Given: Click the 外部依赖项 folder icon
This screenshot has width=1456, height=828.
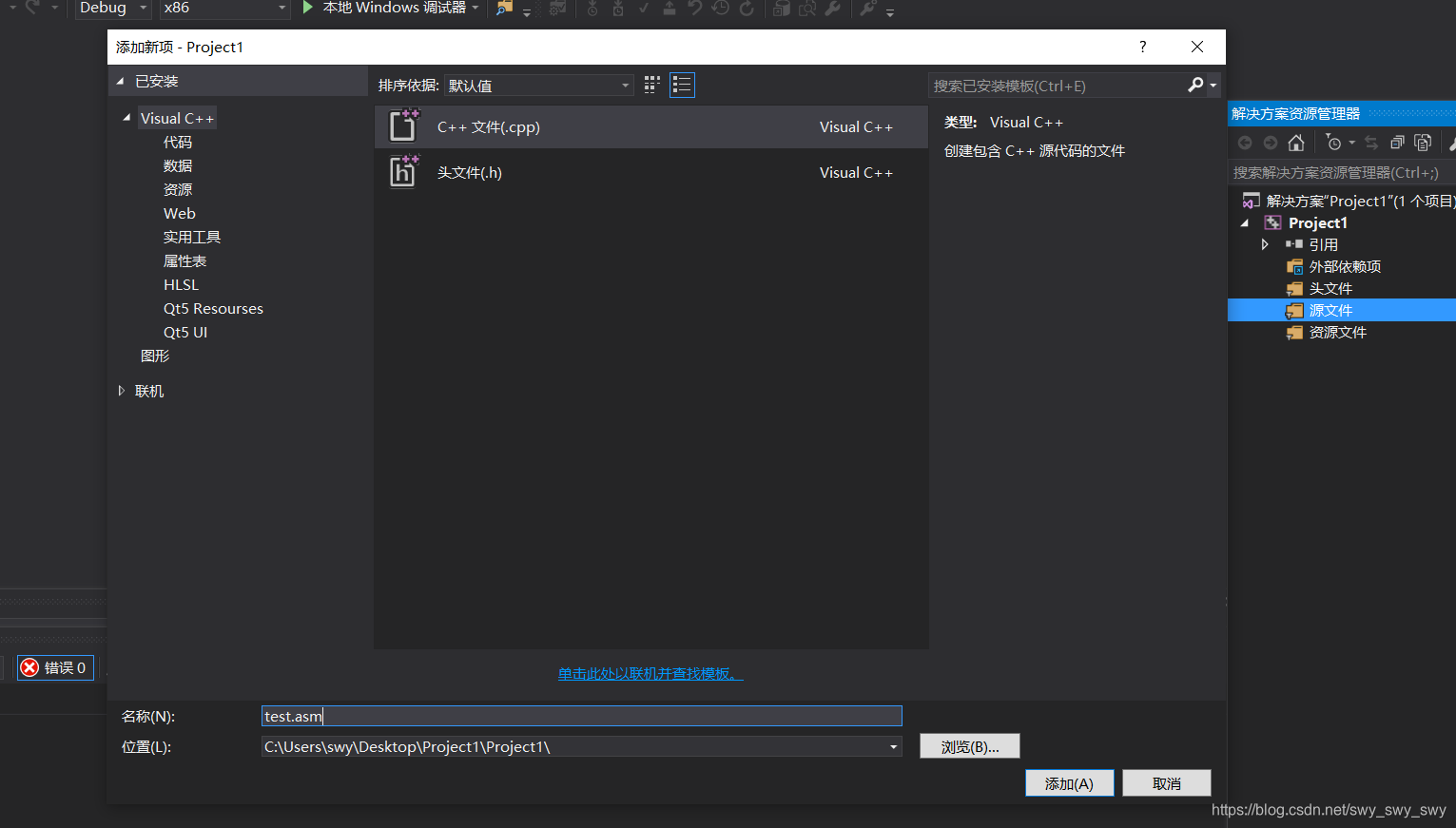Looking at the screenshot, I should click(1294, 266).
